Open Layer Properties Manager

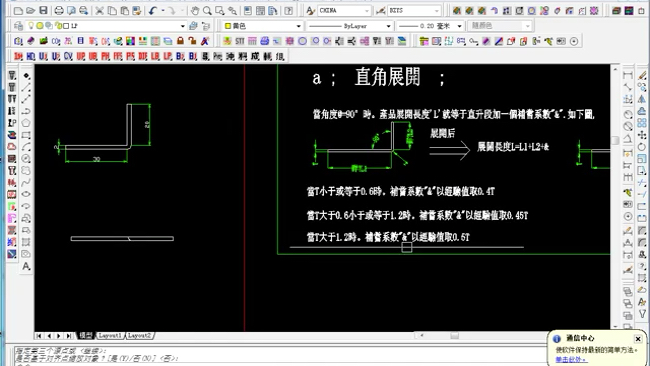(18, 26)
